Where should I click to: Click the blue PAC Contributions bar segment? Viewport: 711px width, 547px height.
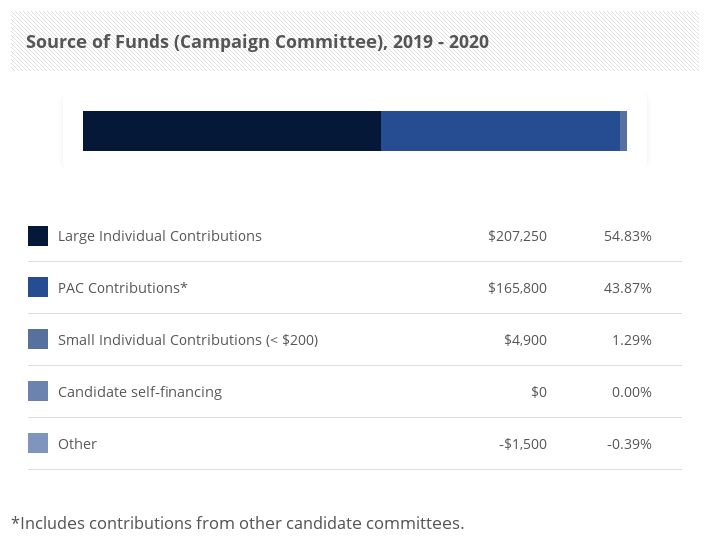click(500, 131)
